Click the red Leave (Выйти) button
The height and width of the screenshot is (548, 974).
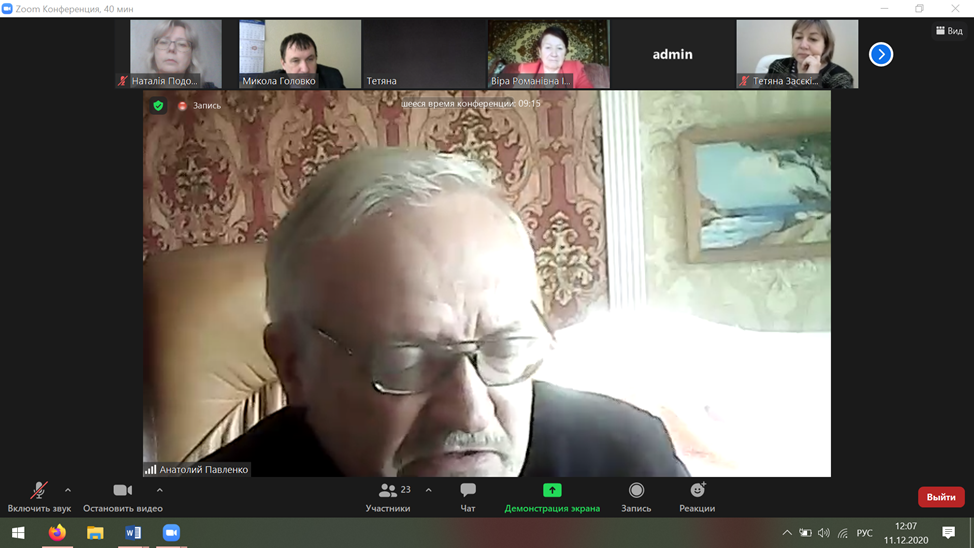pyautogui.click(x=940, y=497)
